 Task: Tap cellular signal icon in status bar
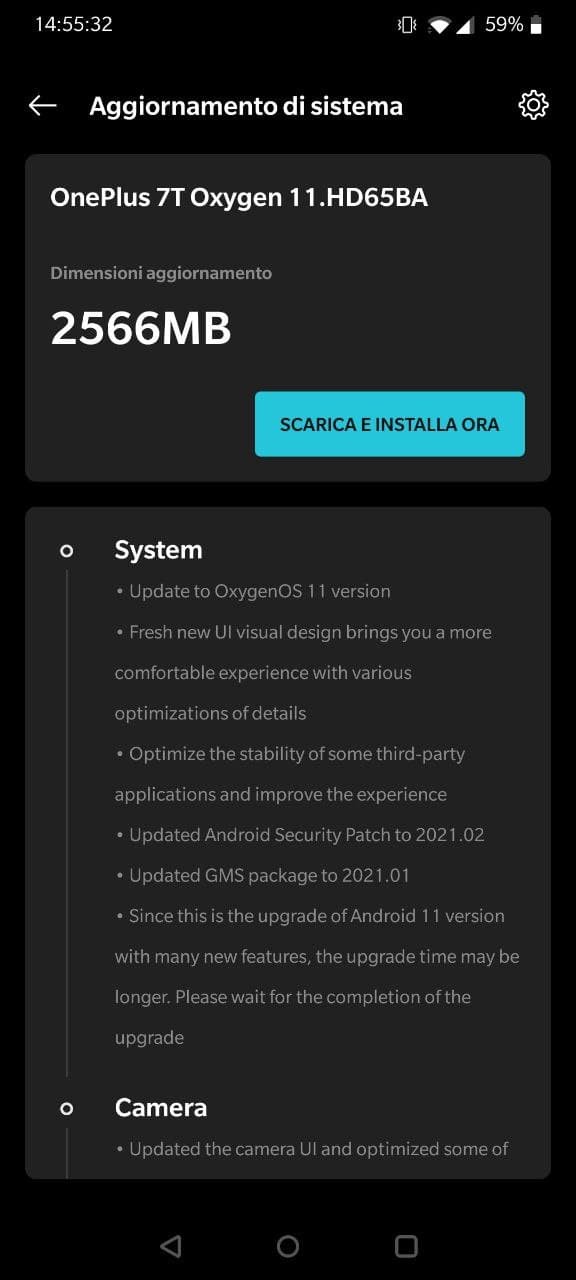(465, 25)
